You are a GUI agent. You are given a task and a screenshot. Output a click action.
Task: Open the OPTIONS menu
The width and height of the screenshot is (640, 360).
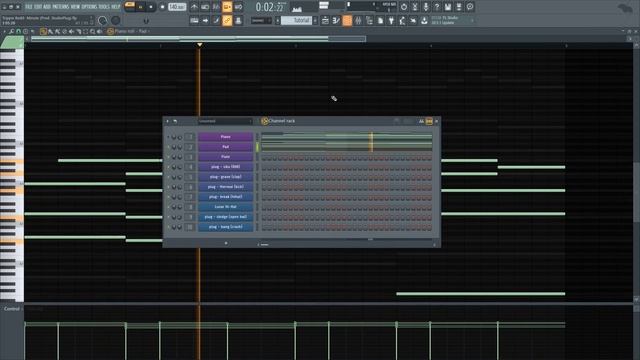point(89,7)
